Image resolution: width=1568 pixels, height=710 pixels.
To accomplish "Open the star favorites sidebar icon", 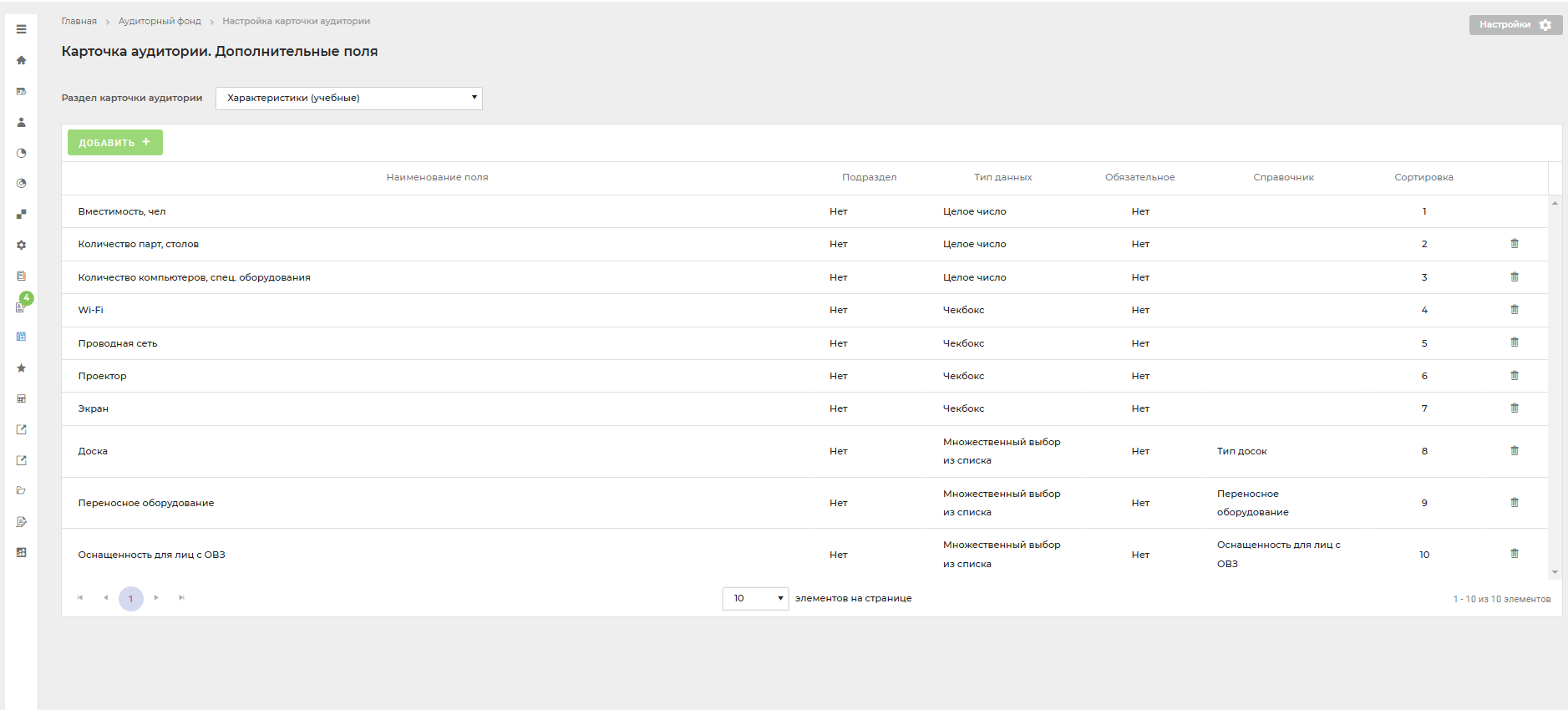I will (x=21, y=368).
